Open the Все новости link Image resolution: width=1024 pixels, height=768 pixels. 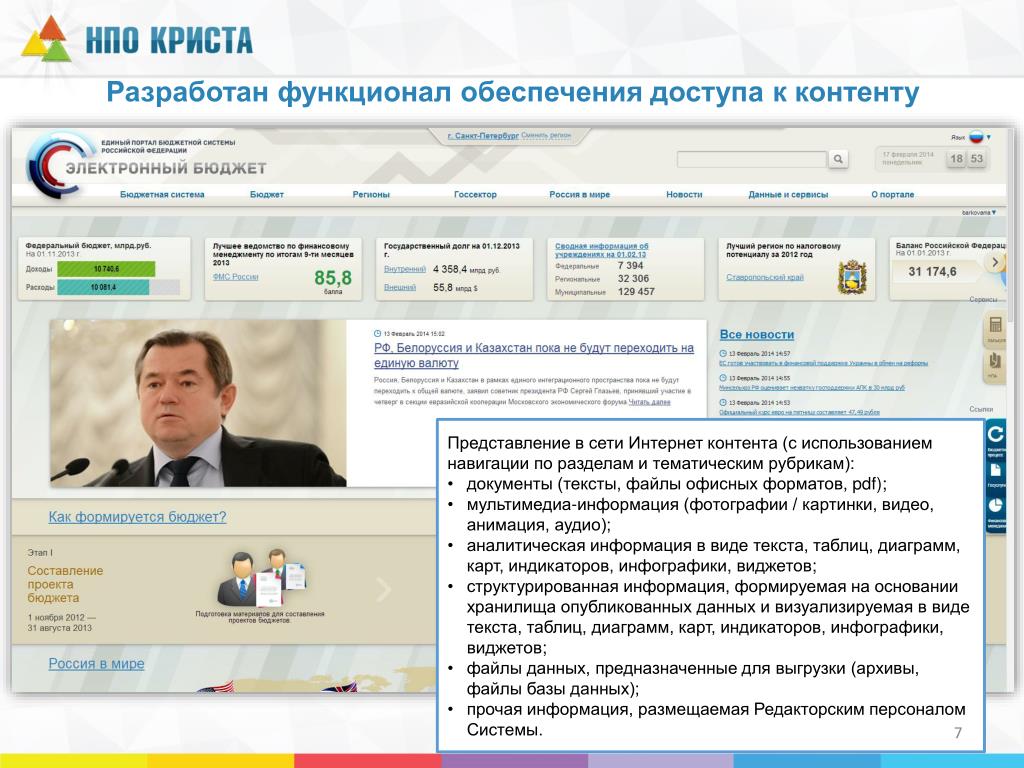point(757,334)
